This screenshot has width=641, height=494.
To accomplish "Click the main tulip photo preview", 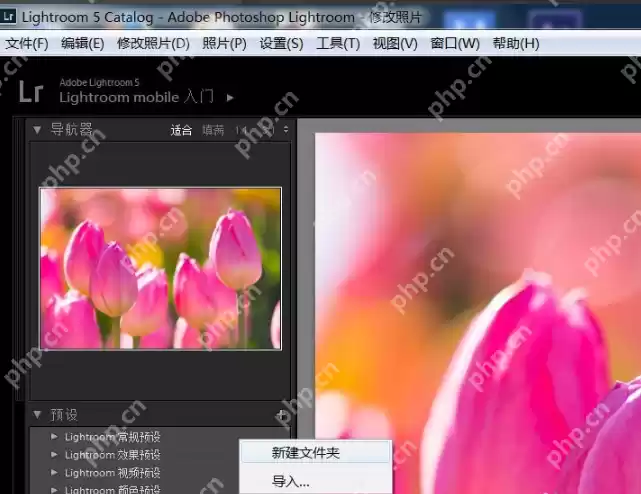I will point(478,313).
